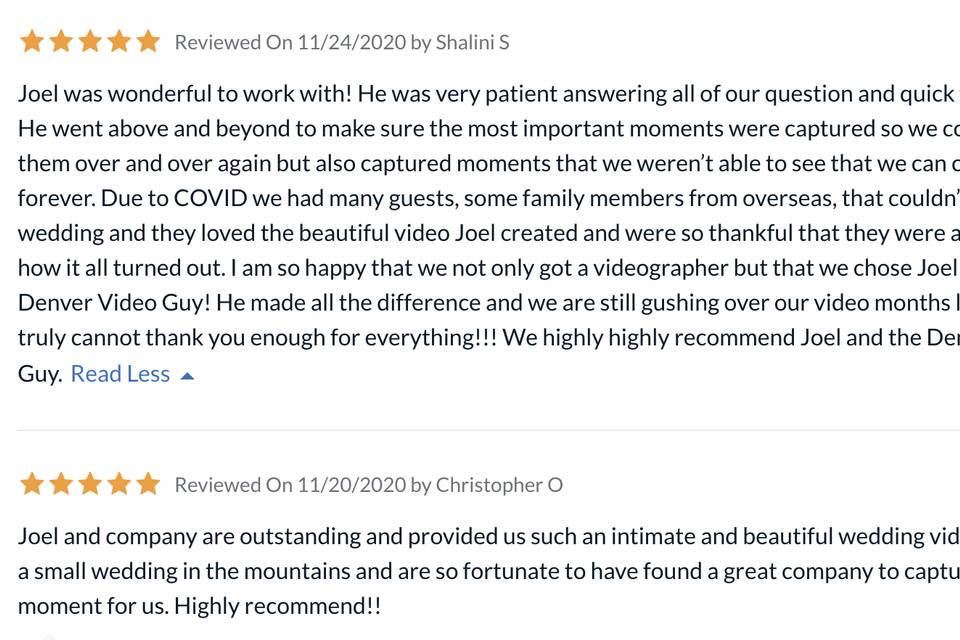Viewport: 960px width, 640px height.
Task: Click the Shalini S review body text
Action: pos(489,233)
